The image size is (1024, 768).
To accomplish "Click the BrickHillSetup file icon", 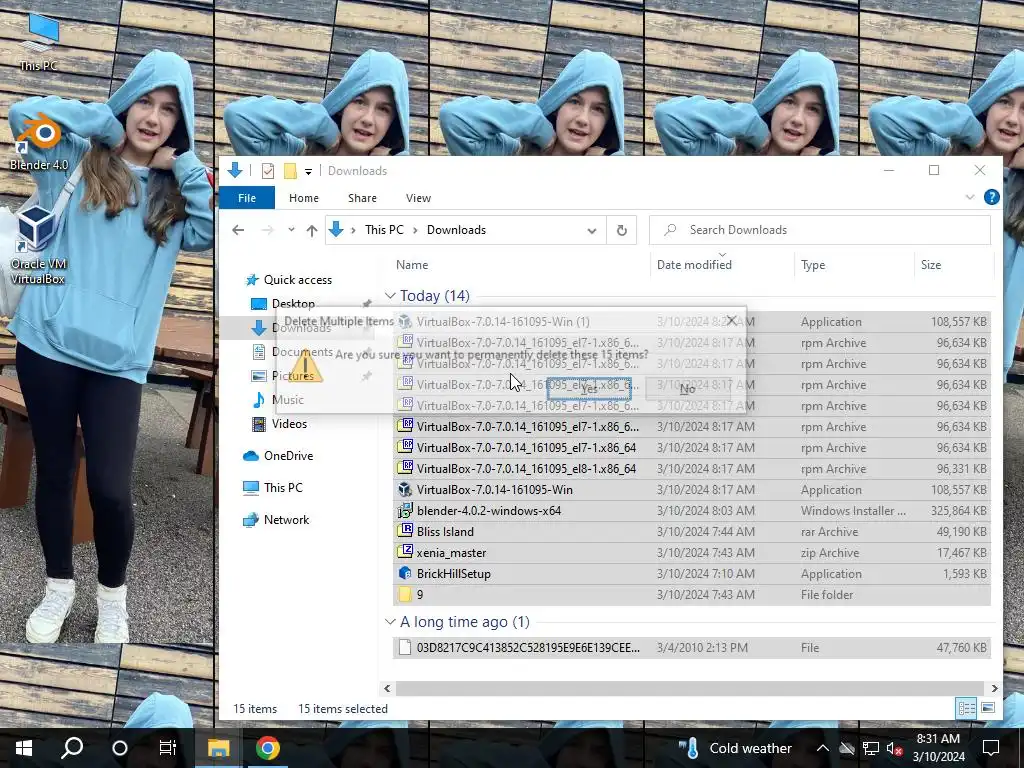I will click(x=405, y=573).
